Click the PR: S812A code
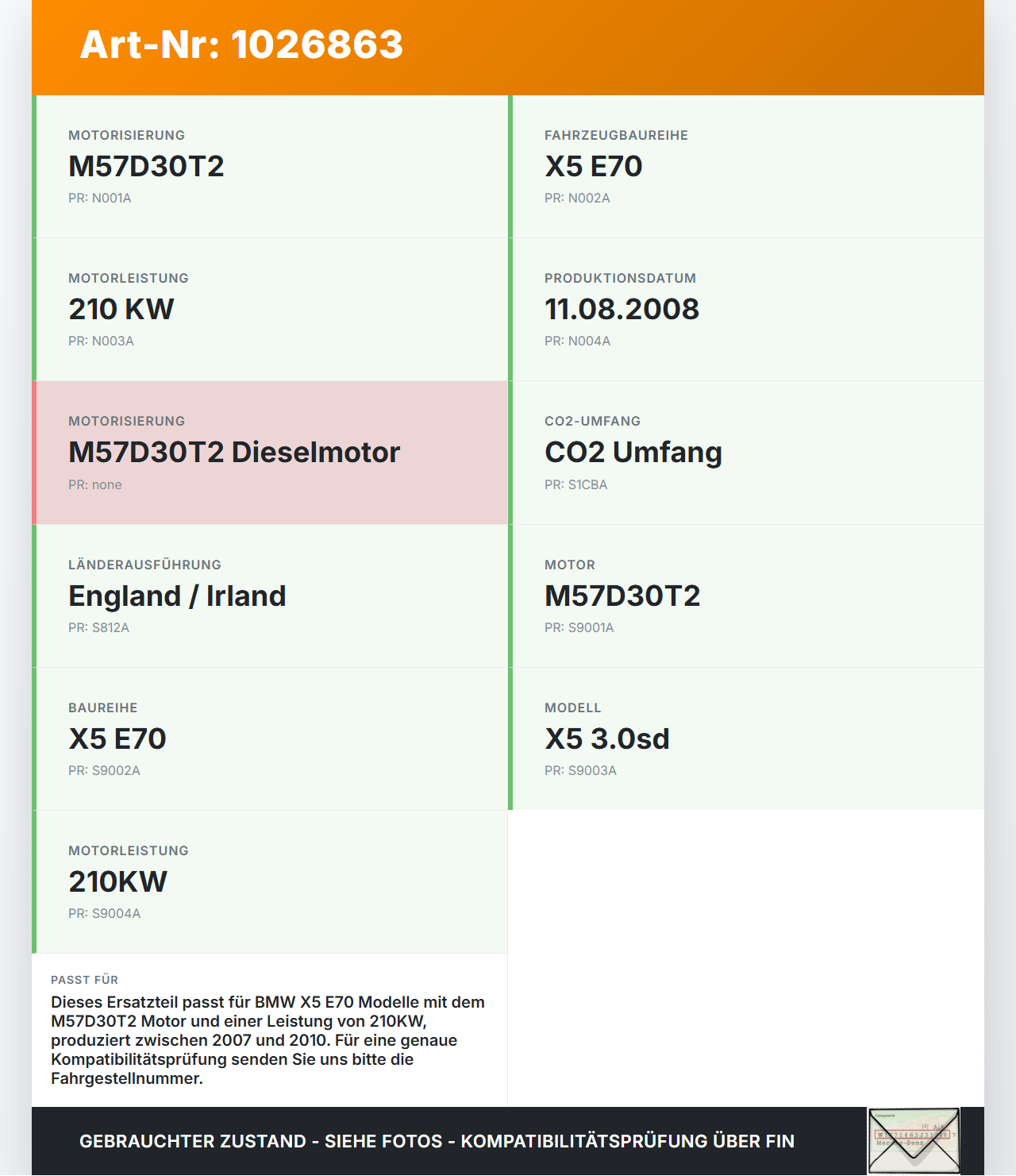Viewport: 1016px width, 1176px height. pos(98,627)
